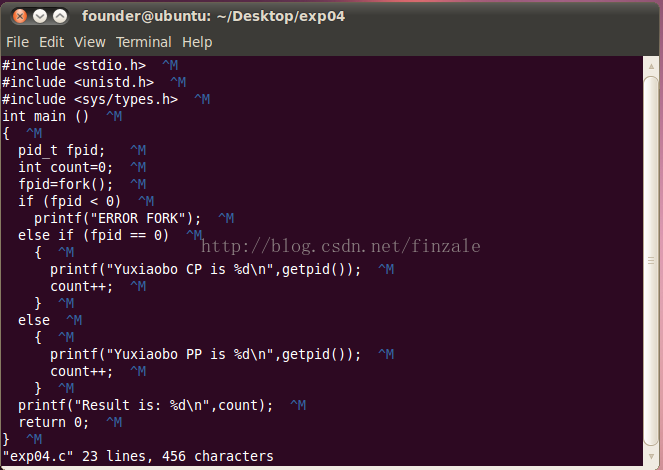Viewport: 663px width, 470px height.
Task: Click the printf("ERROR FORK") line
Action: [x=118, y=219]
